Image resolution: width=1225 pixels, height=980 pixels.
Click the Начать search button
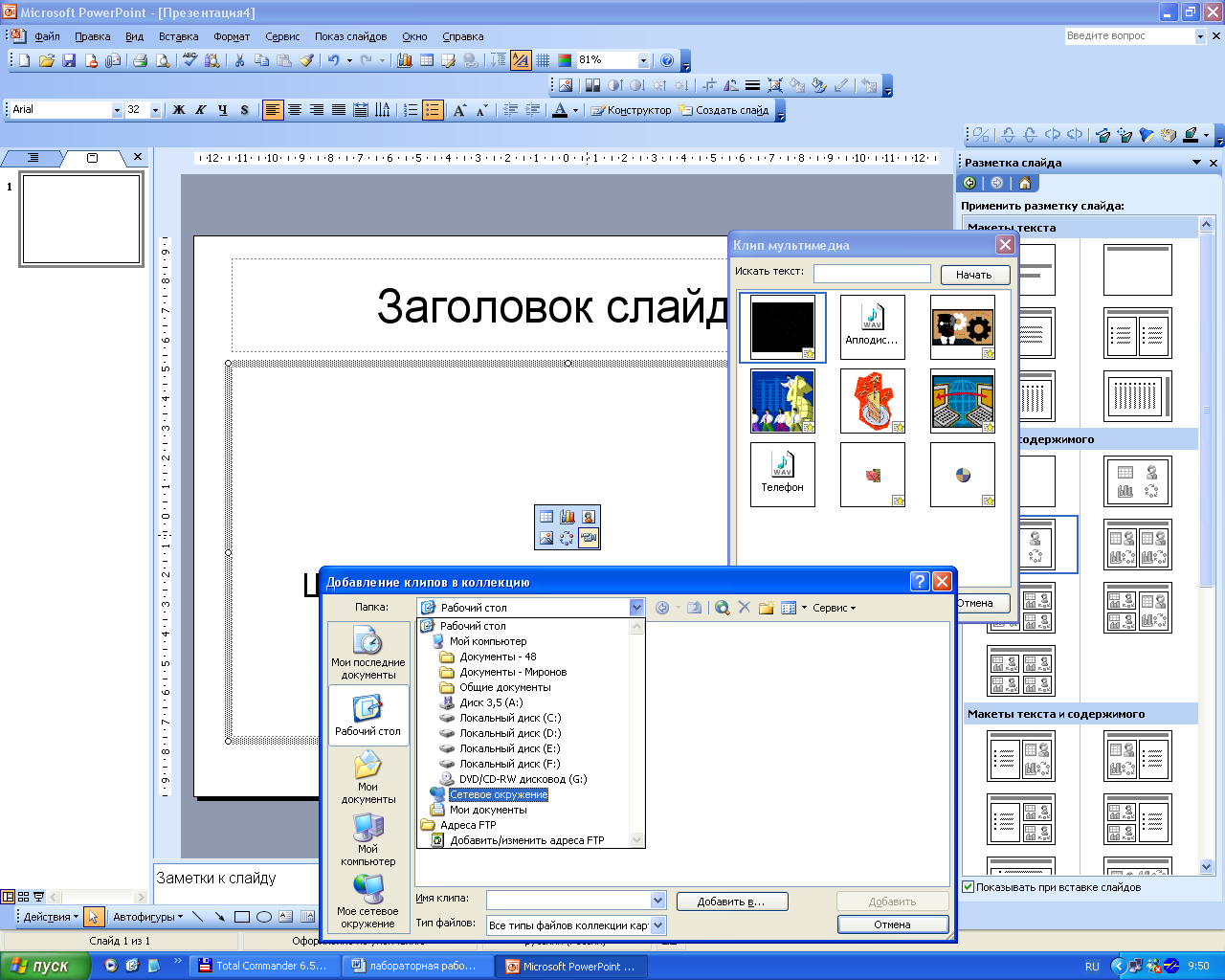point(974,275)
